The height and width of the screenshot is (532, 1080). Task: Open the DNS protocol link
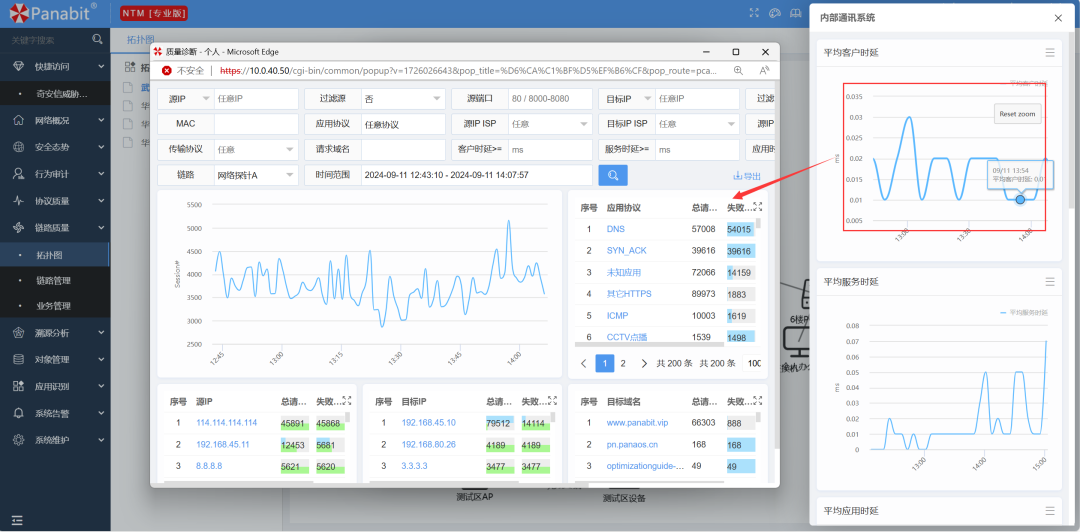616,229
